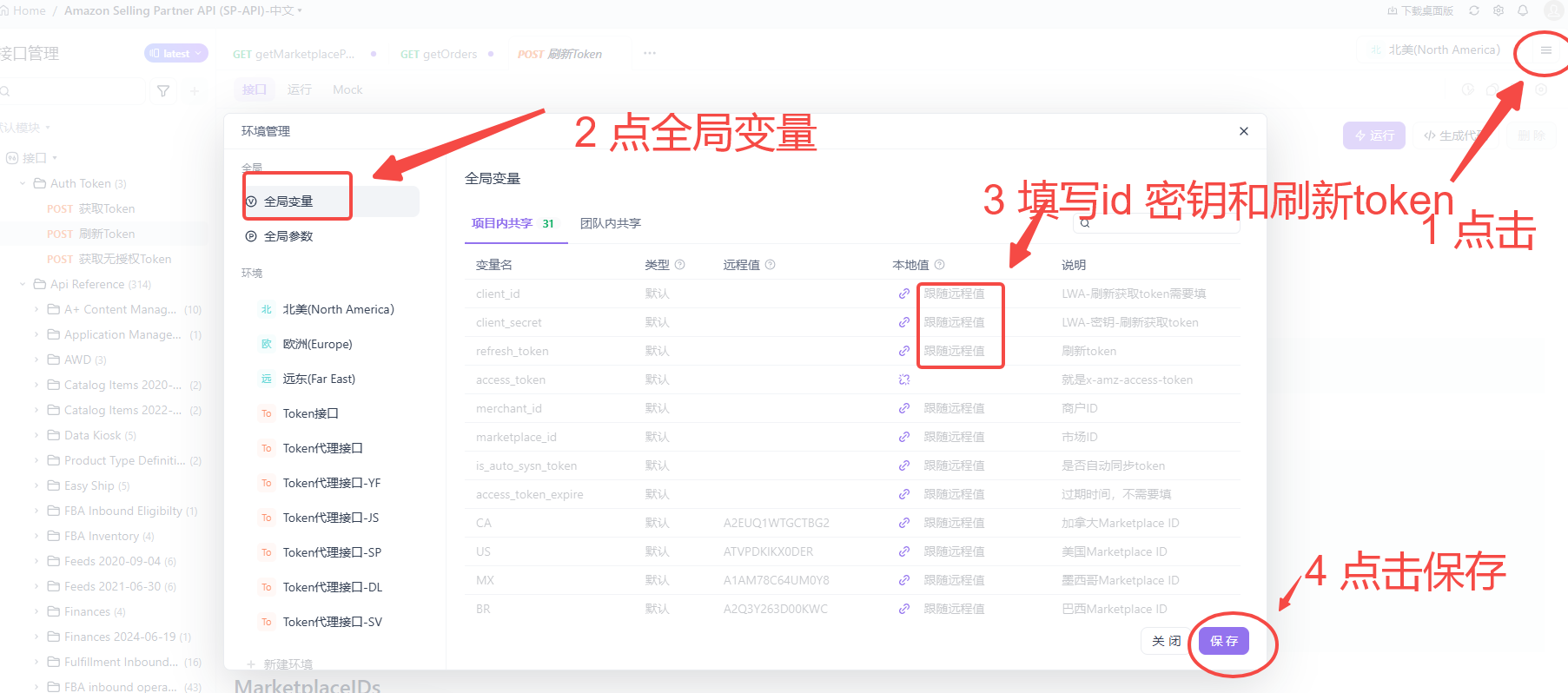This screenshot has width=1568, height=693.
Task: Click the link icon in the is_auto_sysn_token row
Action: pos(904,465)
